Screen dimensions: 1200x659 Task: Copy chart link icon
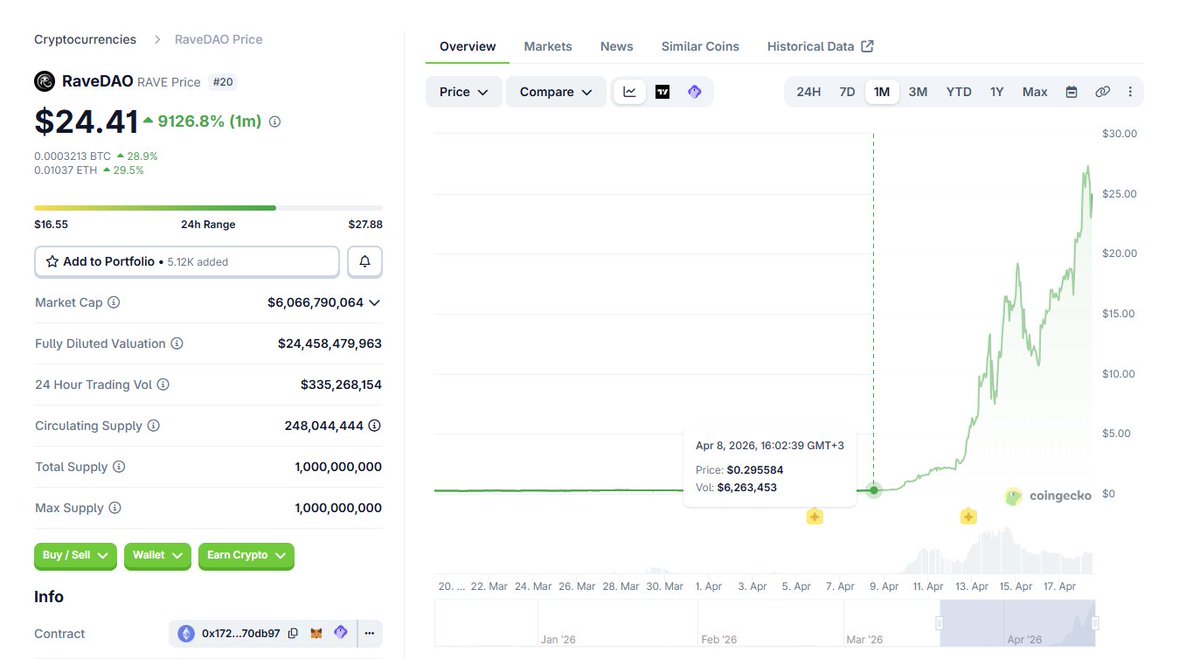[x=1102, y=92]
